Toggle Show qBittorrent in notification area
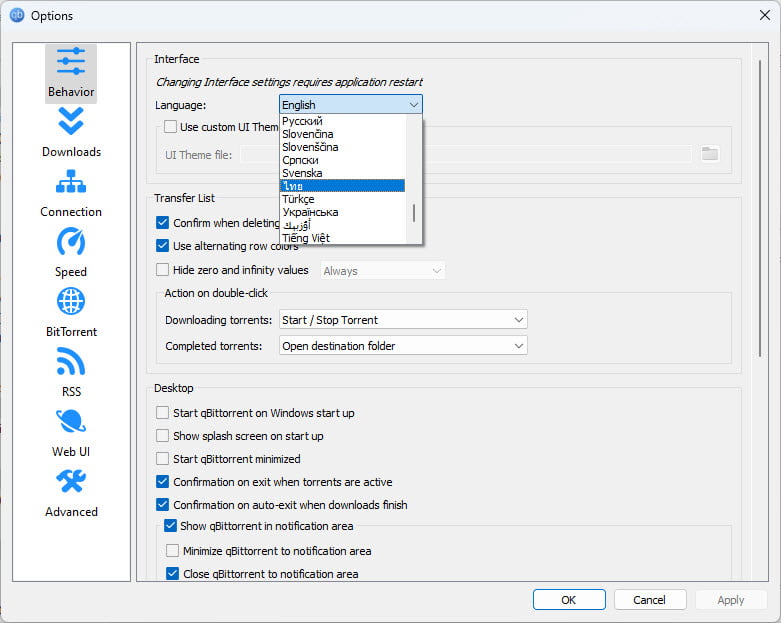 (170, 525)
